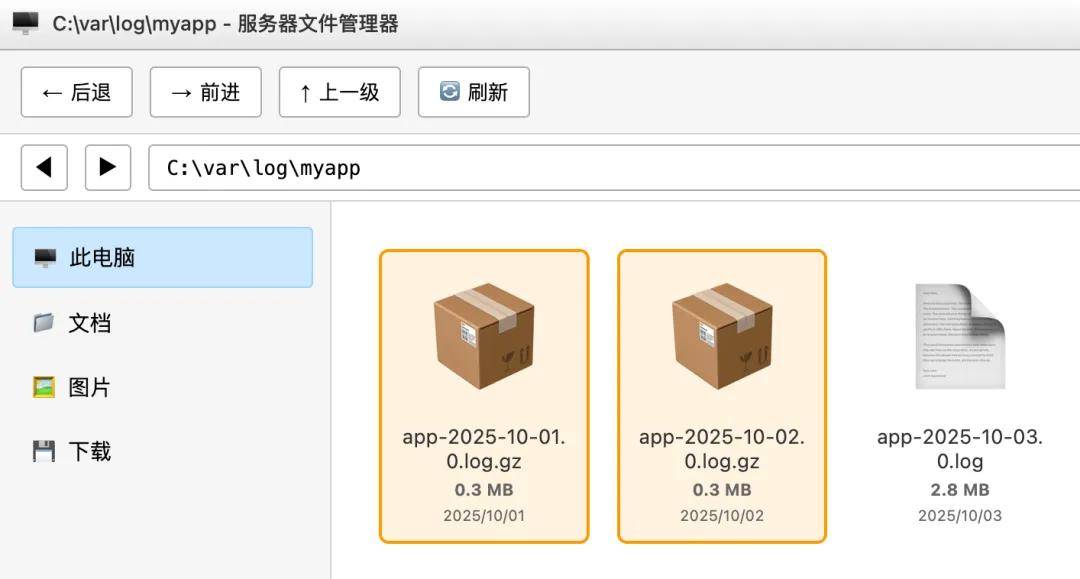Click the picture icon beside 图片

coord(44,387)
